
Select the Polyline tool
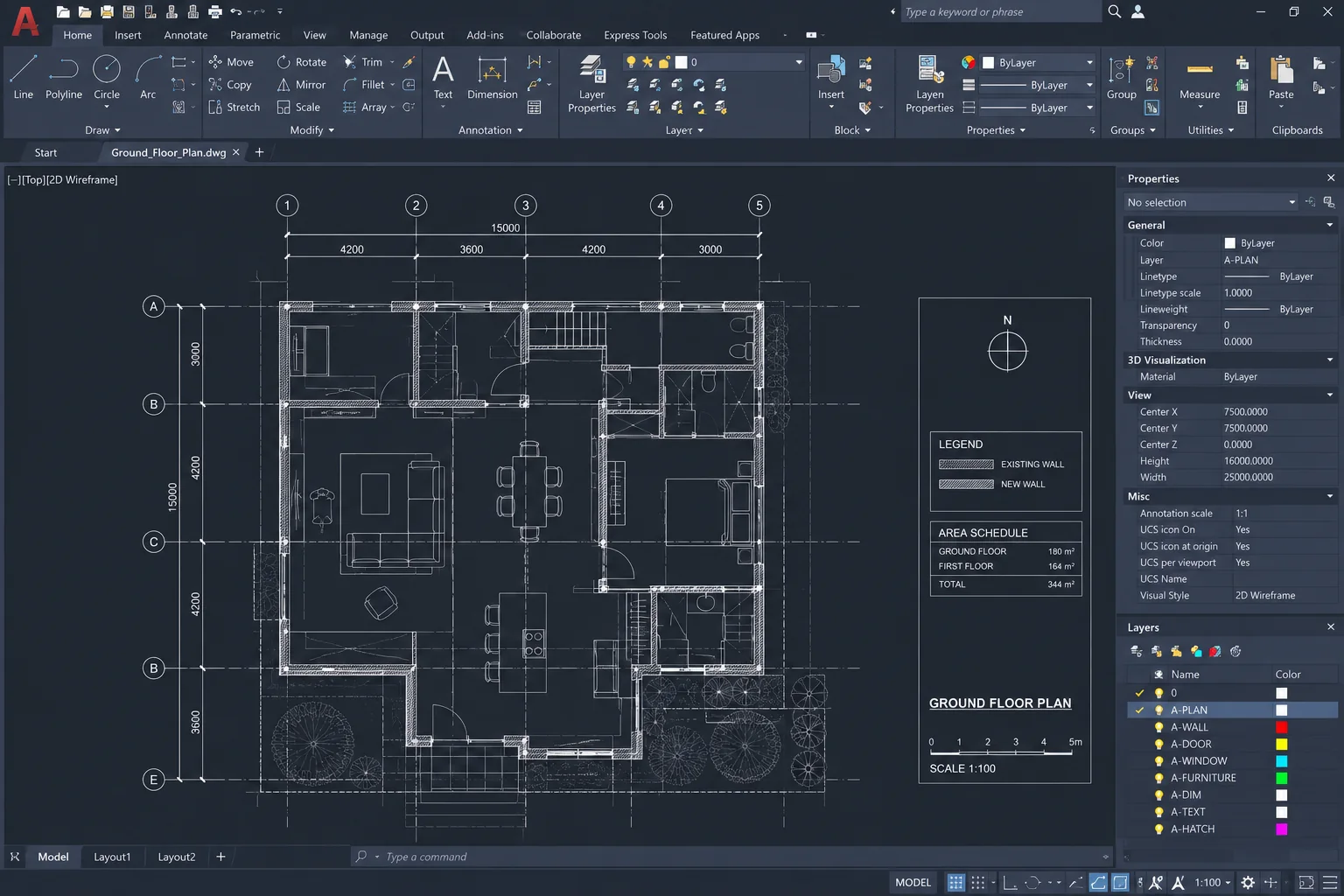coord(64,77)
